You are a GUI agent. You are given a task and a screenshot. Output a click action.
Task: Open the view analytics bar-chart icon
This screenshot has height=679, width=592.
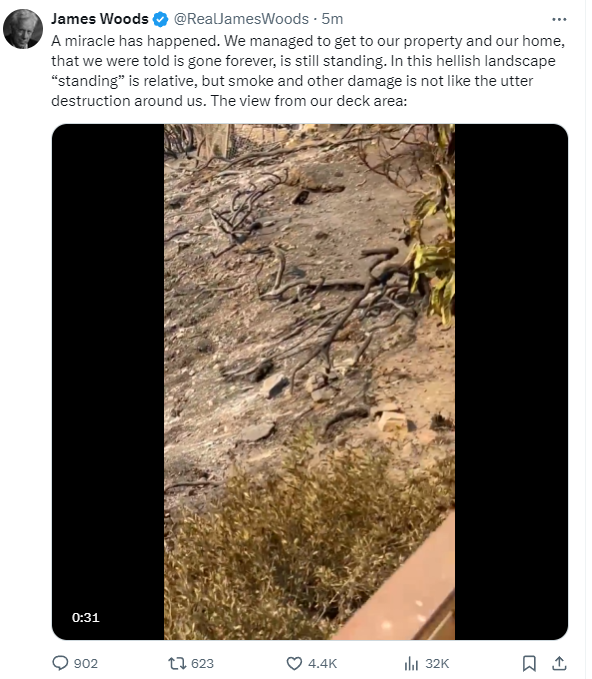coord(411,663)
